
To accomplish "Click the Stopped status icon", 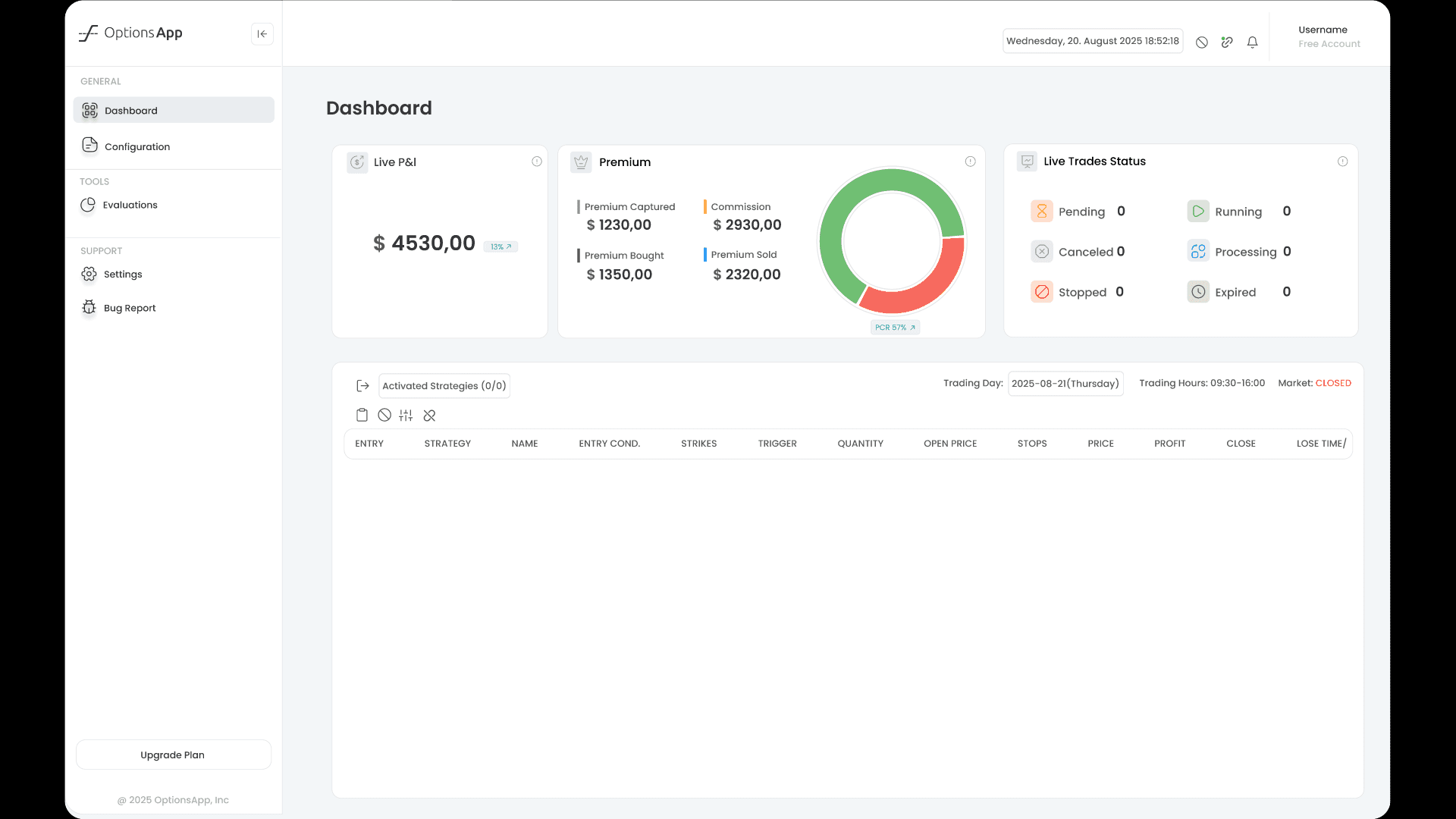I will pos(1042,291).
